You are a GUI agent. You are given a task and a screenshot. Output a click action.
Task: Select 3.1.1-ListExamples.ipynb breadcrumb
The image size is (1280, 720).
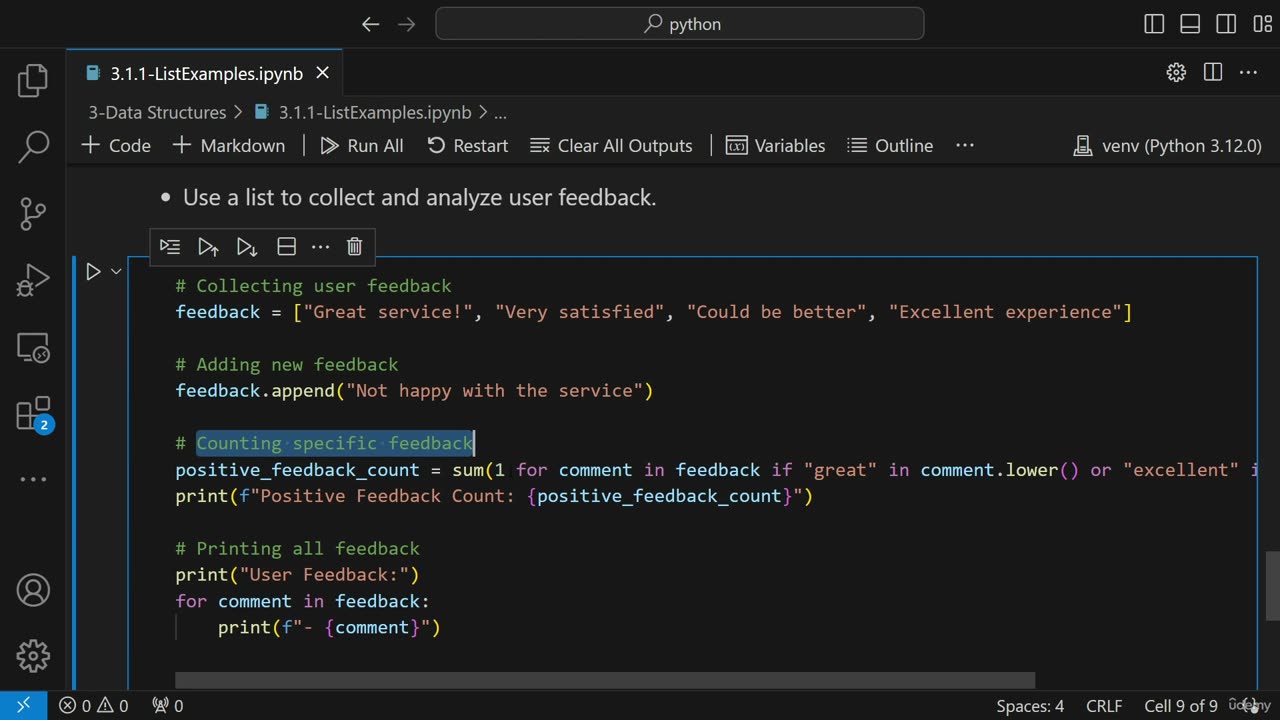pos(364,112)
